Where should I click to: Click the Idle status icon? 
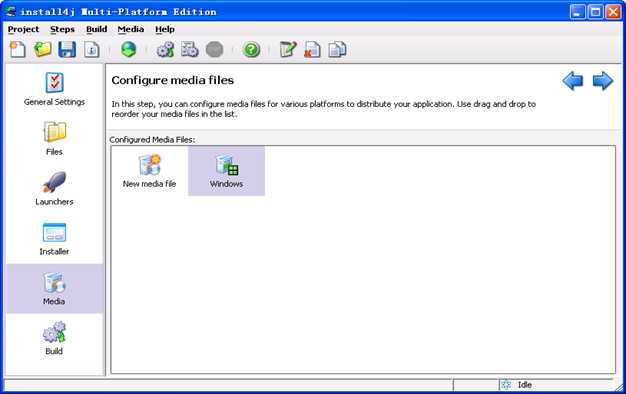[506, 384]
